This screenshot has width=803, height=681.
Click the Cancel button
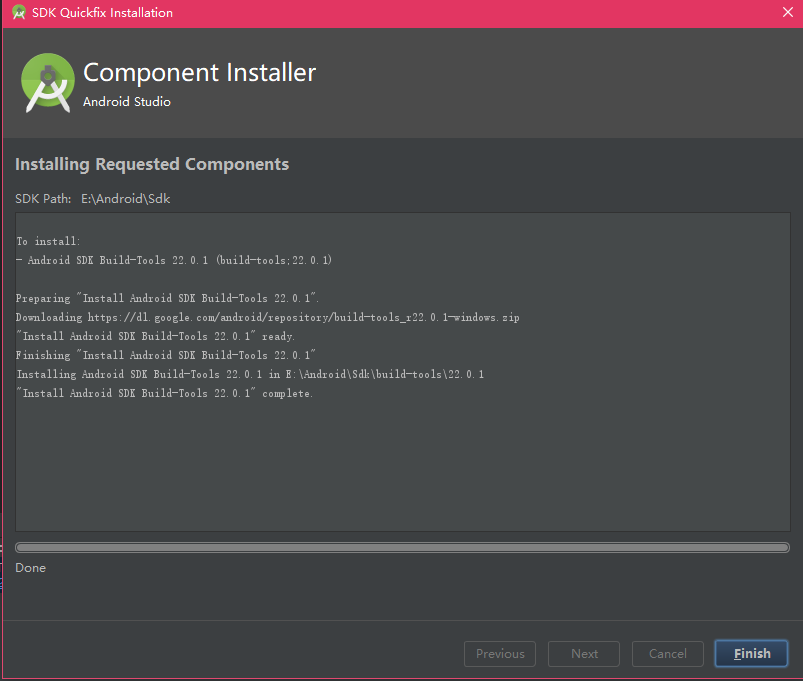tap(668, 653)
